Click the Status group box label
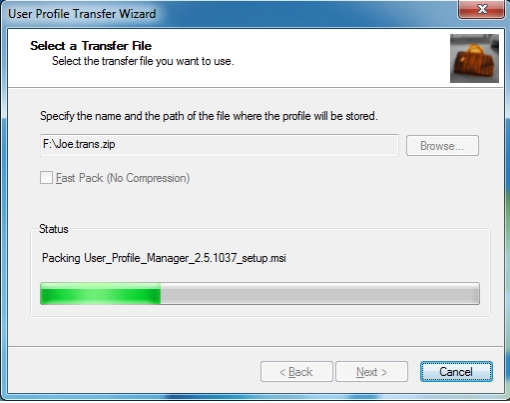Viewport: 510px width, 403px height. [54, 229]
